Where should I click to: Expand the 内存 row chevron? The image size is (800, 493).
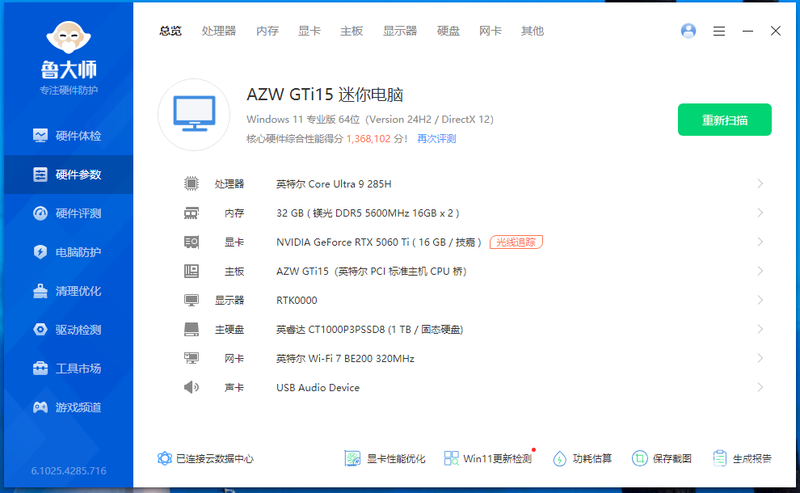pyautogui.click(x=760, y=213)
